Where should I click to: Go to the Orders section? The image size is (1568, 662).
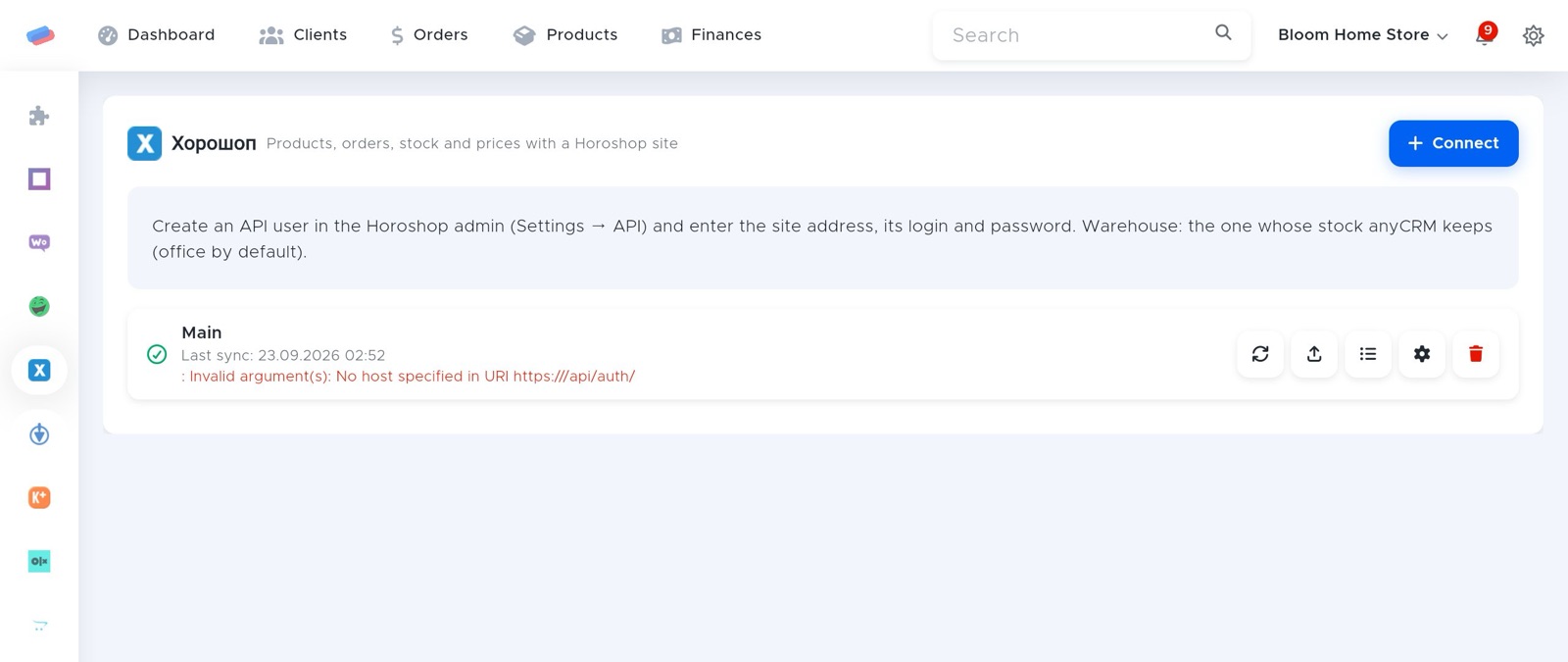coord(429,35)
